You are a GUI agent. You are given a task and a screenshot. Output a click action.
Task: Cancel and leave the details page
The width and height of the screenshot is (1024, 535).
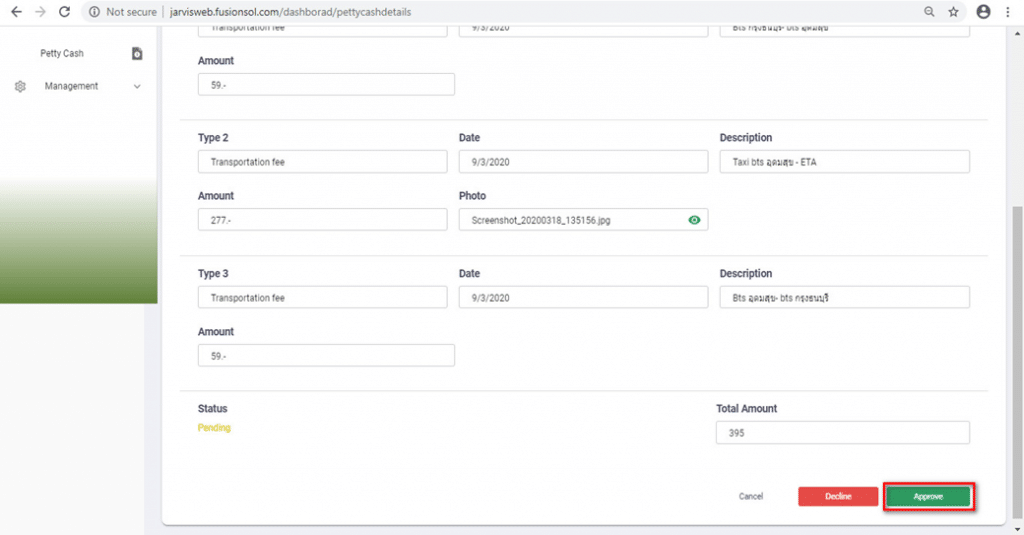tap(751, 496)
